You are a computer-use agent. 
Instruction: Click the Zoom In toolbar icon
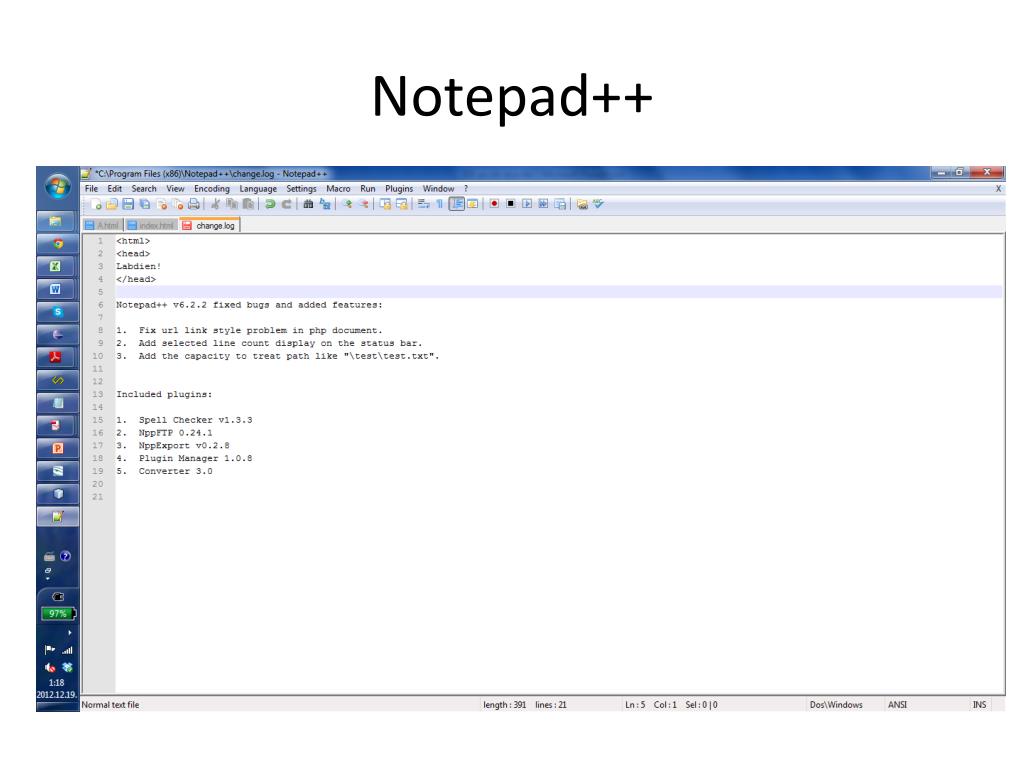(x=347, y=204)
